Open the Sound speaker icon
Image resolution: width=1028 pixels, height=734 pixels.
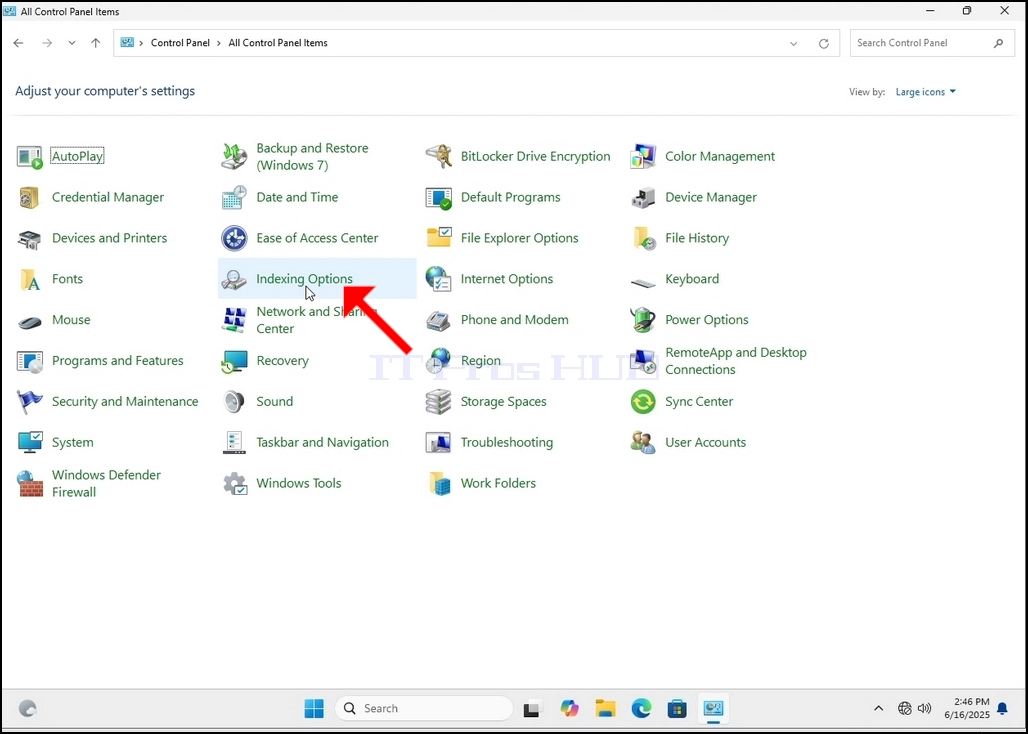click(234, 402)
